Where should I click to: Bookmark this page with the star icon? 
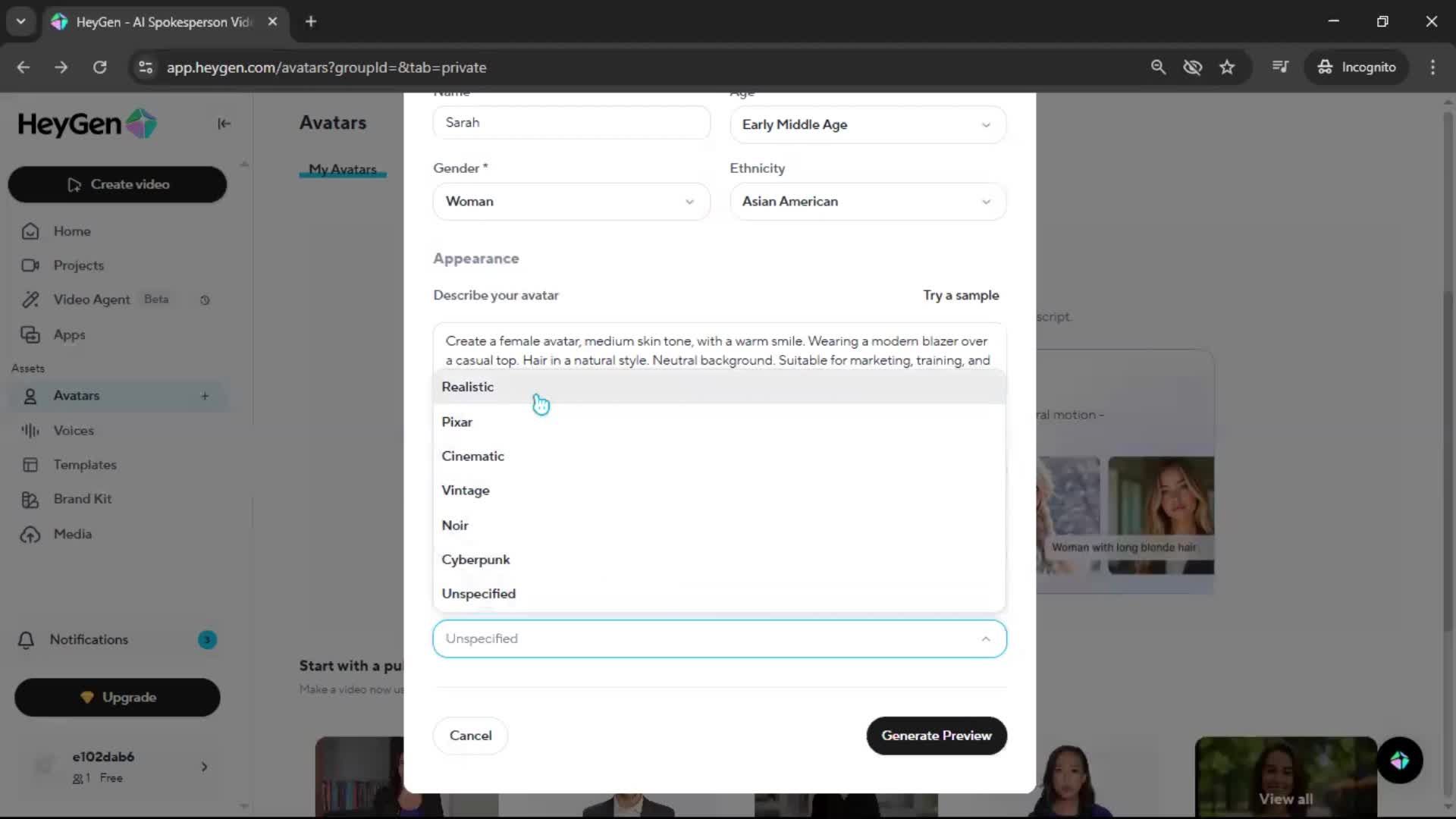pyautogui.click(x=1227, y=67)
